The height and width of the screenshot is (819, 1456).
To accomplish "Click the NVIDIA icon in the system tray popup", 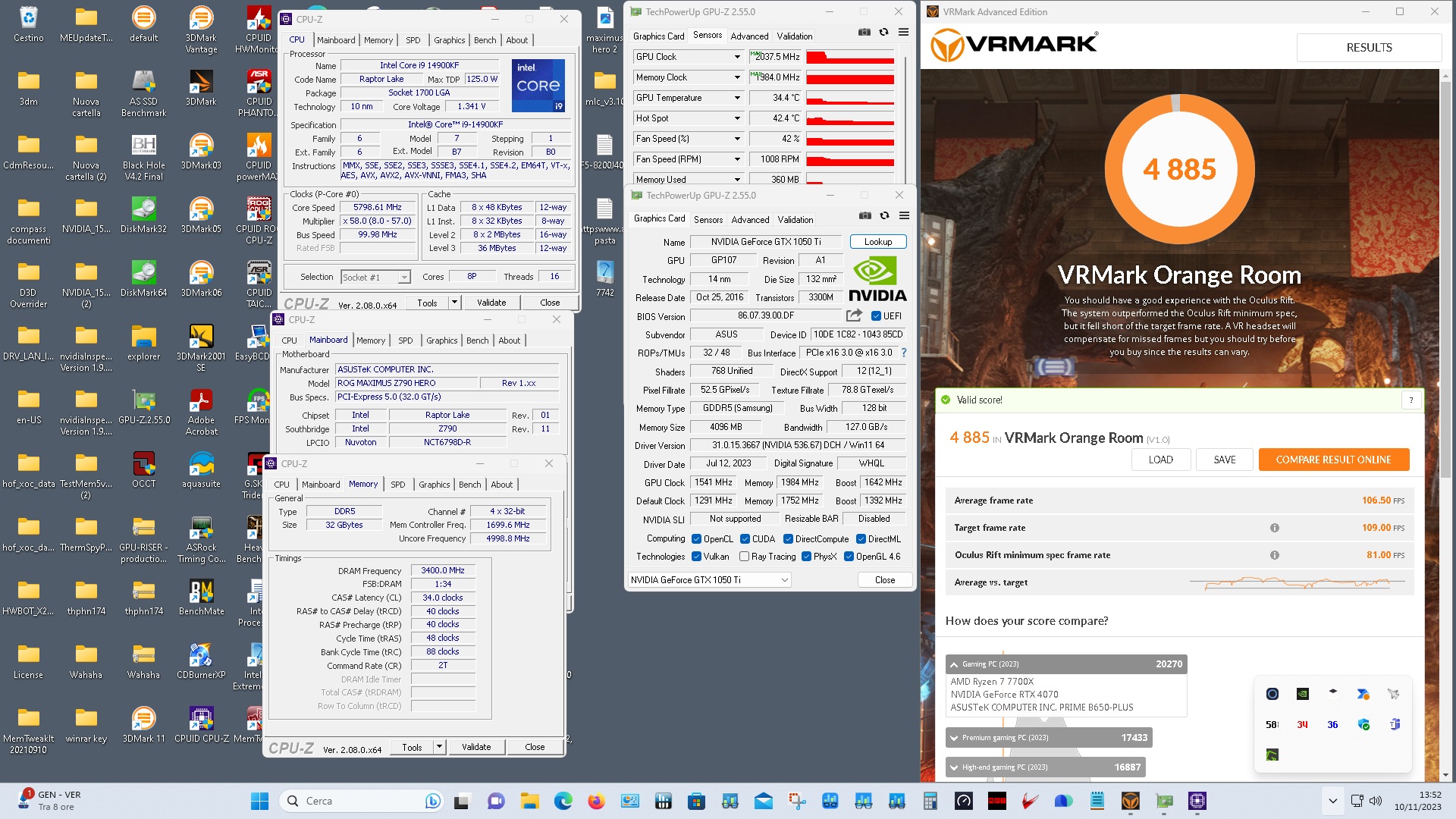I will (x=1302, y=694).
